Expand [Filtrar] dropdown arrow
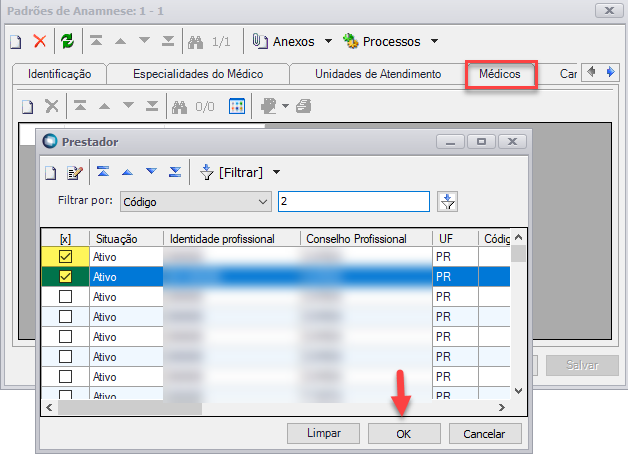The width and height of the screenshot is (628, 454). 276,173
